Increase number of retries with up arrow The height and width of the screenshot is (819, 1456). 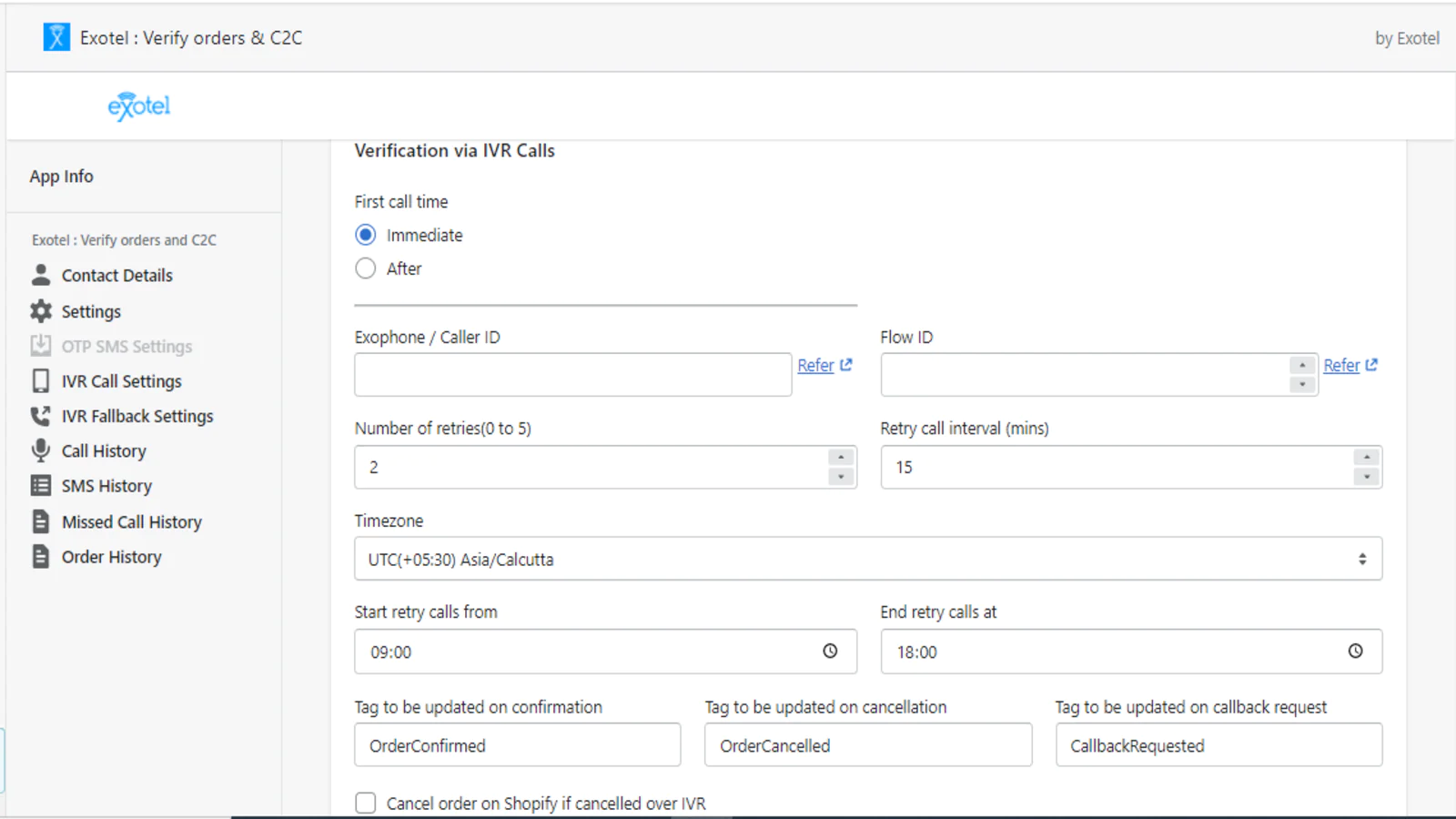[842, 458]
